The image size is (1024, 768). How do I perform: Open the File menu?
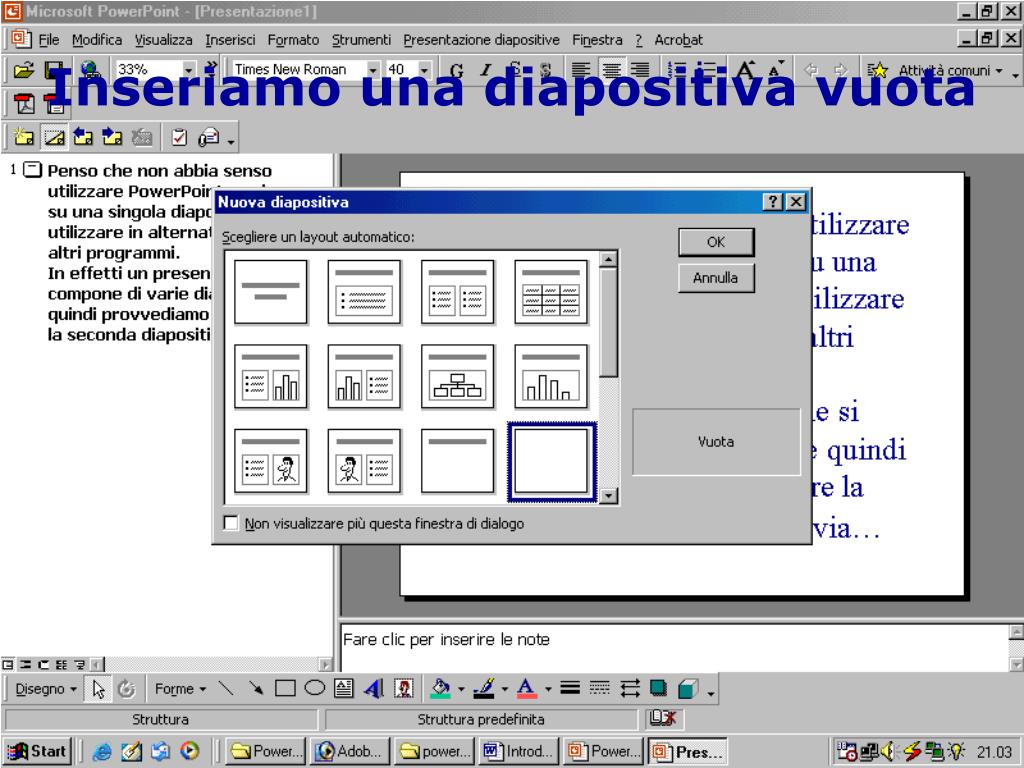(x=48, y=40)
